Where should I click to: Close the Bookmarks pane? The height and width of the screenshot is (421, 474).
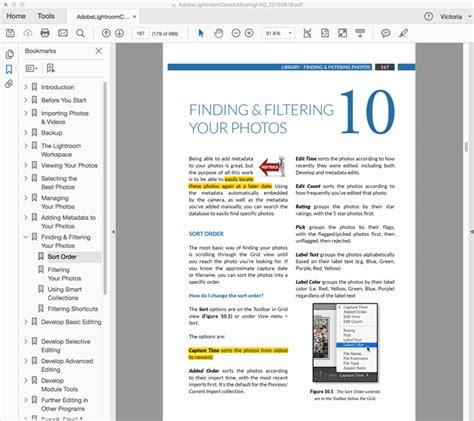(x=99, y=51)
